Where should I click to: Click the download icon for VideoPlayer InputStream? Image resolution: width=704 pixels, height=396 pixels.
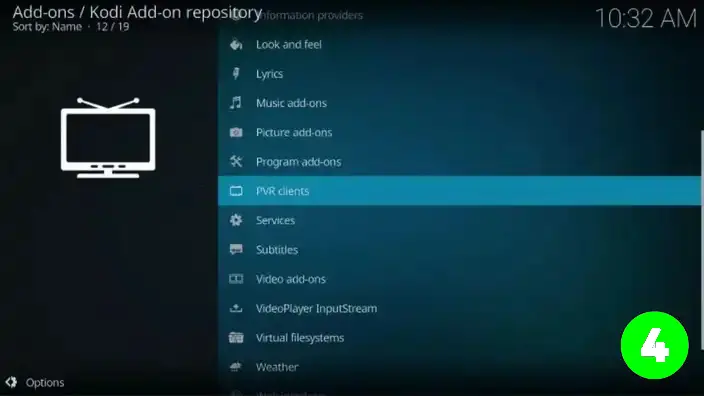tap(236, 308)
